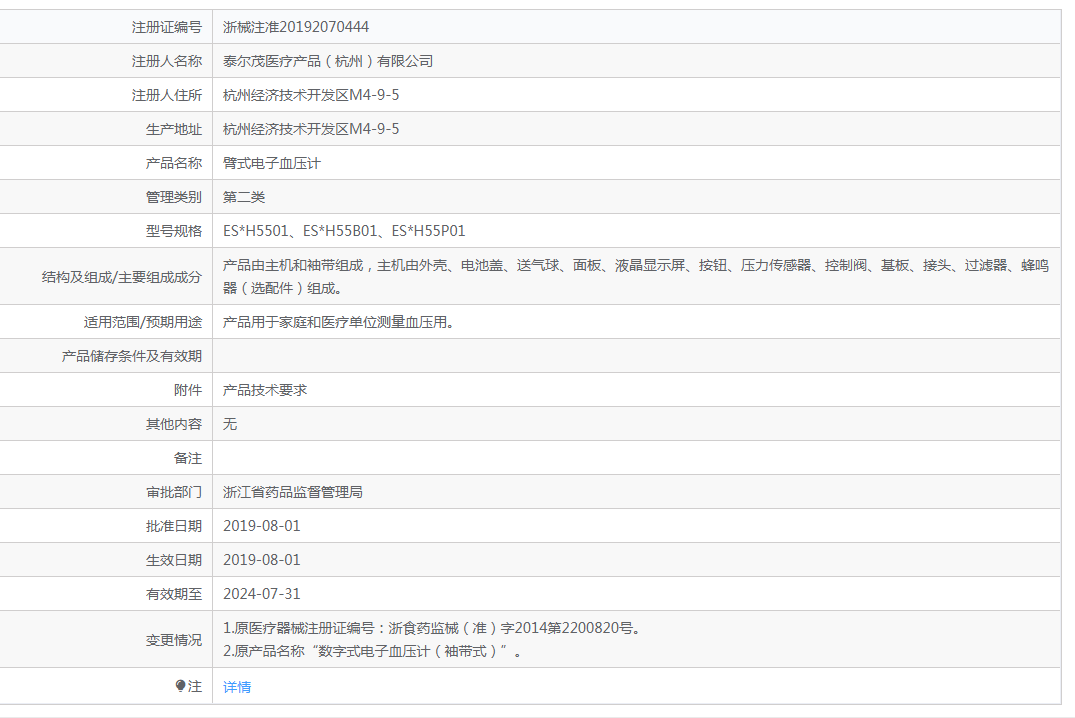Select product name 臂式电子血压计
1075x718 pixels.
click(271, 163)
